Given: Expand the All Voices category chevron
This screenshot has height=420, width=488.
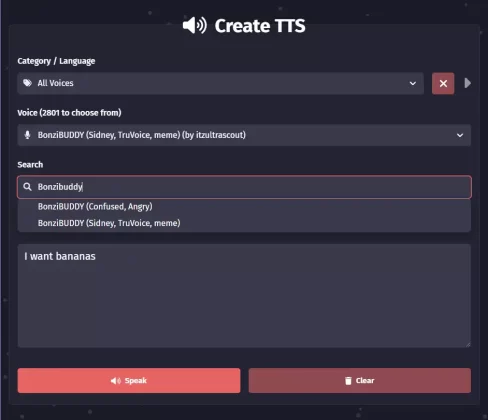Looking at the screenshot, I should [x=413, y=83].
